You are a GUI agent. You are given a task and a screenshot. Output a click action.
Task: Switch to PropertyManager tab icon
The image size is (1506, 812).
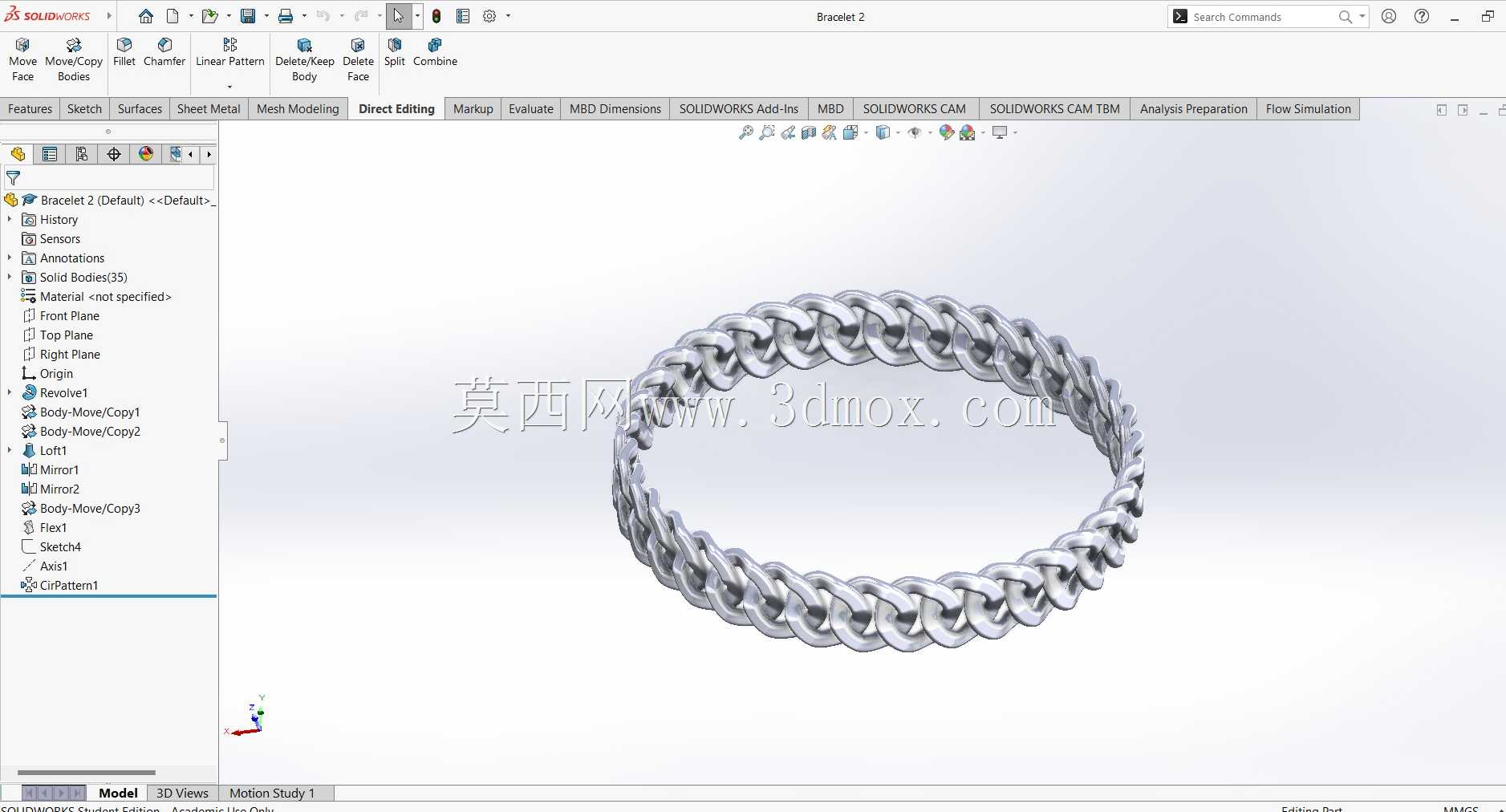point(50,154)
